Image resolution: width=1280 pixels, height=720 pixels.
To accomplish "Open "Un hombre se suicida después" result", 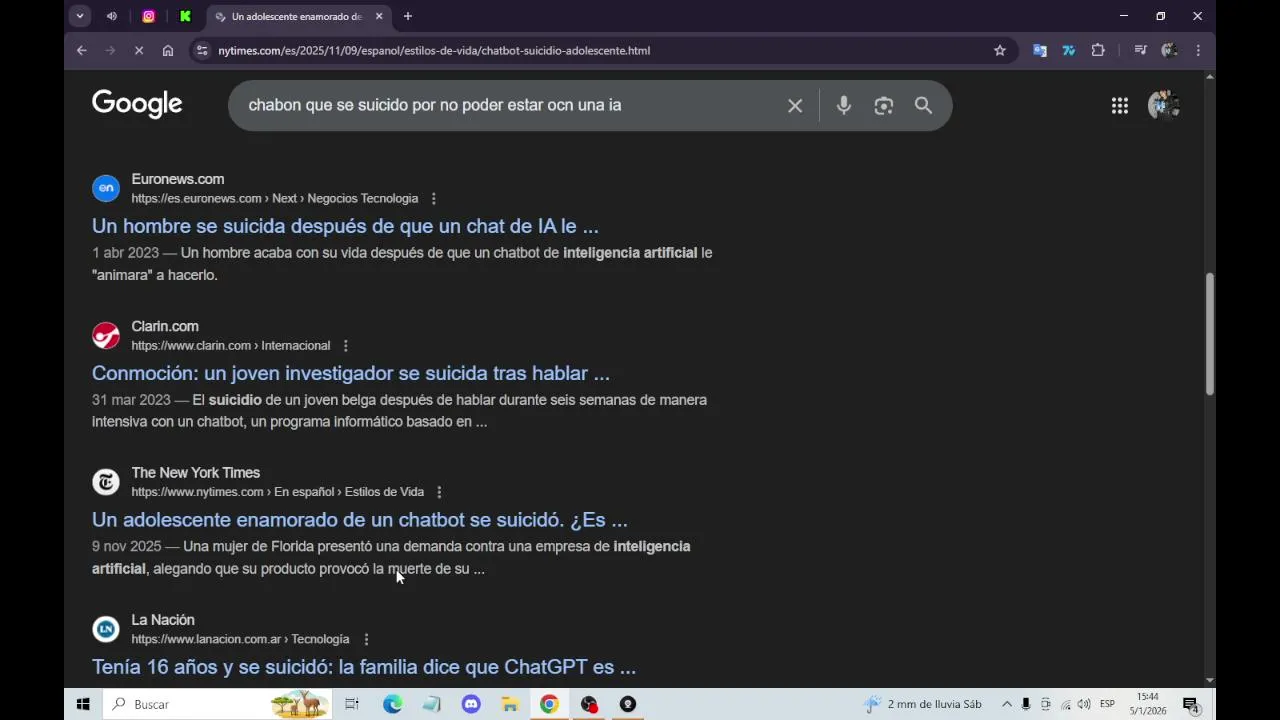I will [345, 226].
